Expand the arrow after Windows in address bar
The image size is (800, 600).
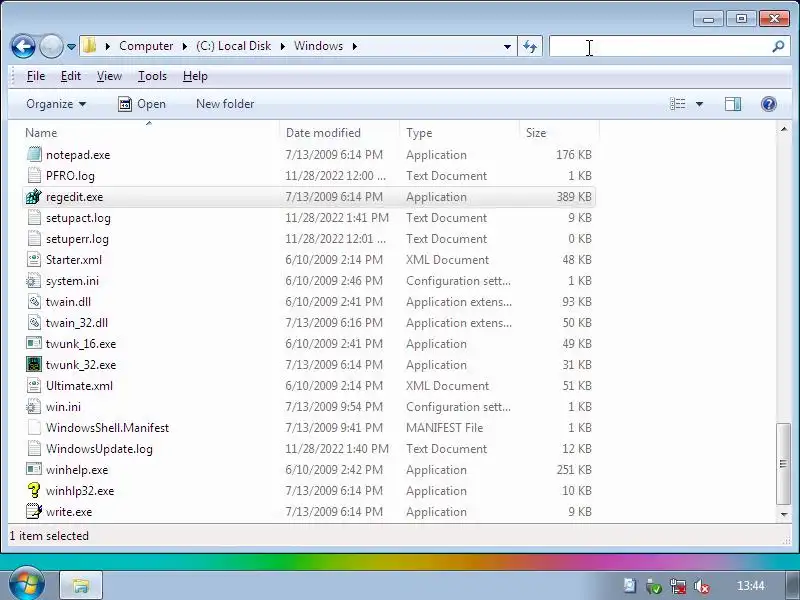tap(355, 46)
